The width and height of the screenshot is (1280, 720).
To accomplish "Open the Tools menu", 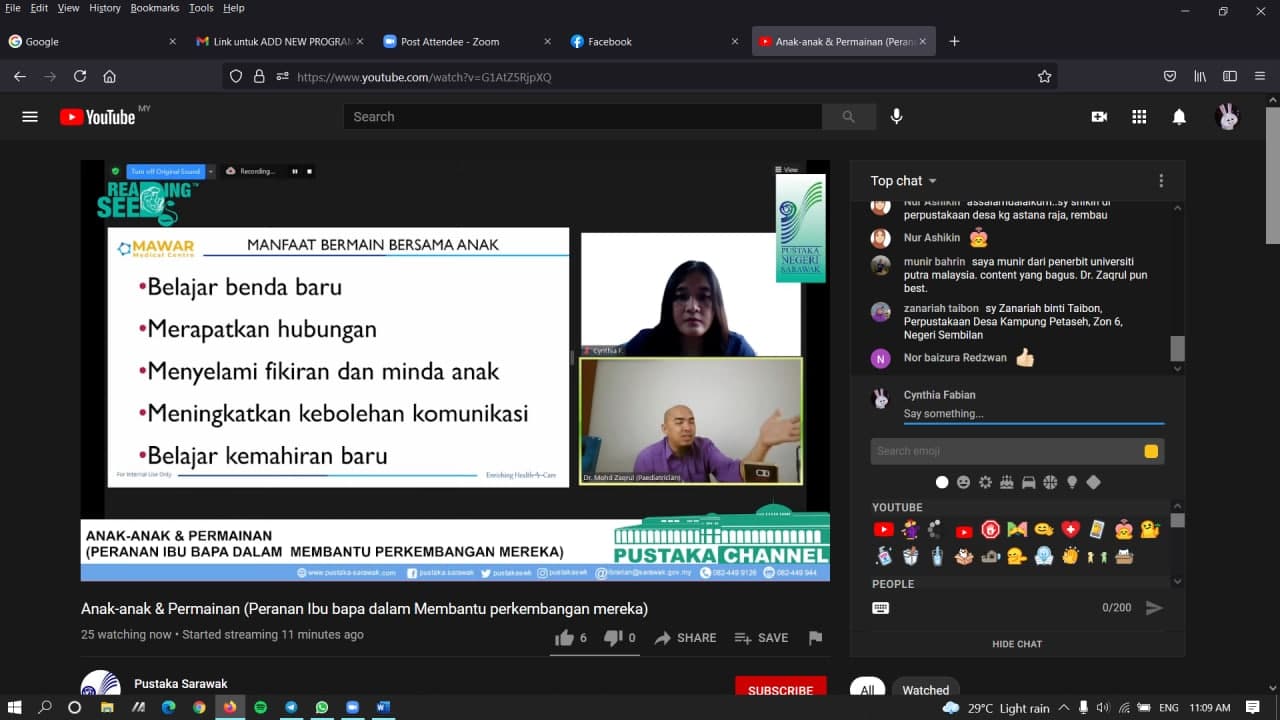I will [201, 8].
